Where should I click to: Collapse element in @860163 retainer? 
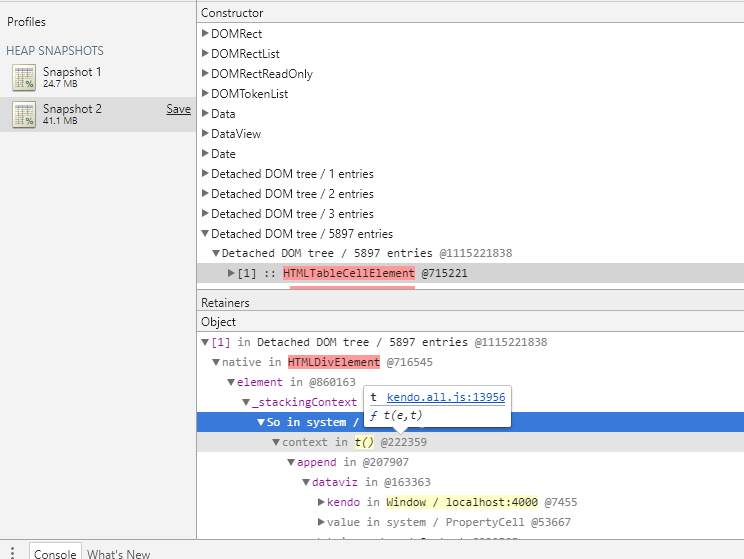click(231, 382)
